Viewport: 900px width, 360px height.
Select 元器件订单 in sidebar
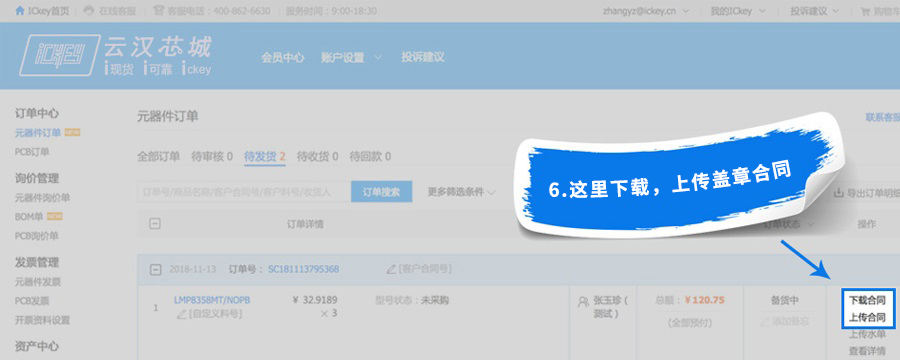point(38,133)
